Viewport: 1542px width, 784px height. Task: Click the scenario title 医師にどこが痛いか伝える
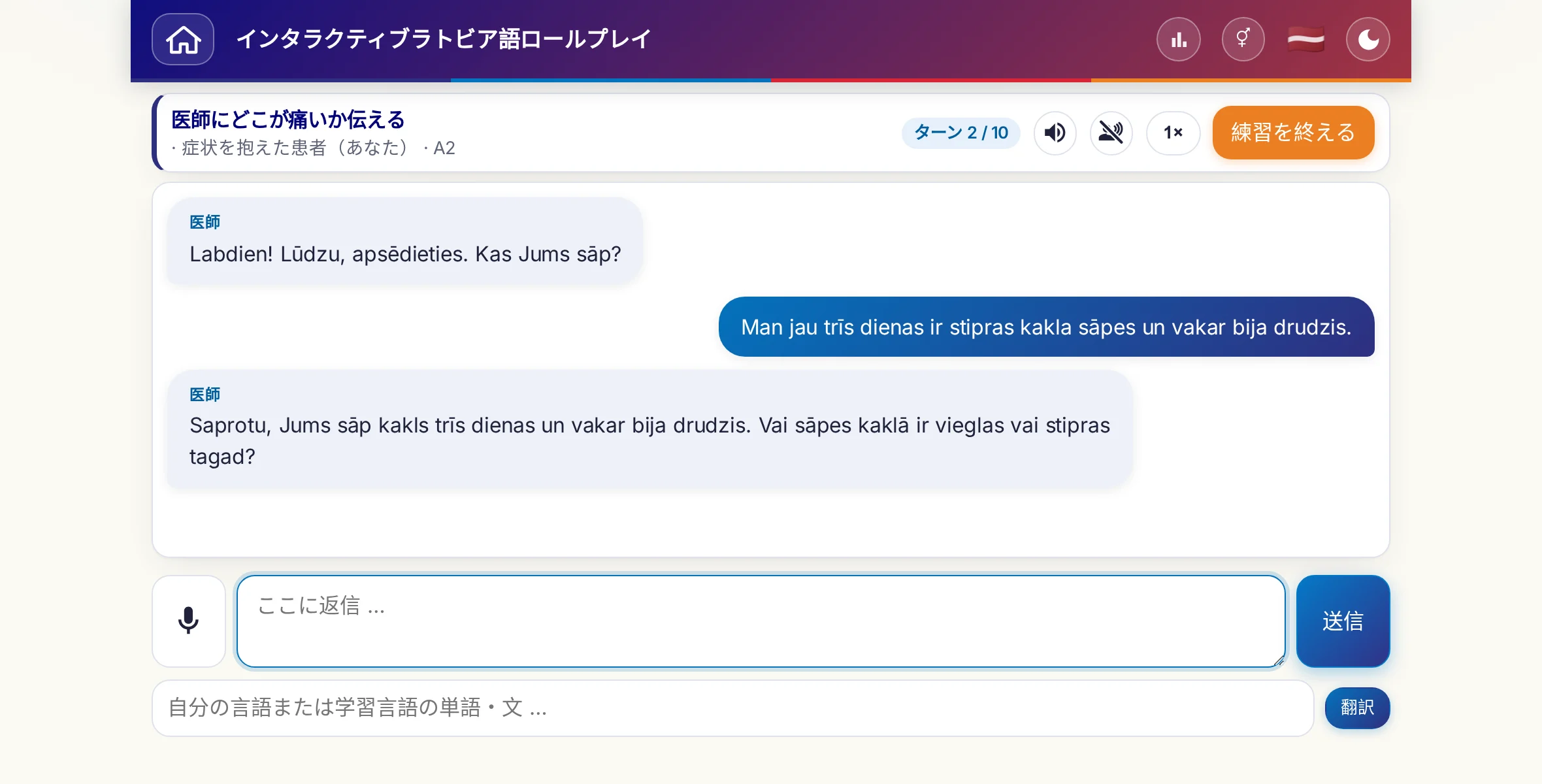(x=288, y=120)
